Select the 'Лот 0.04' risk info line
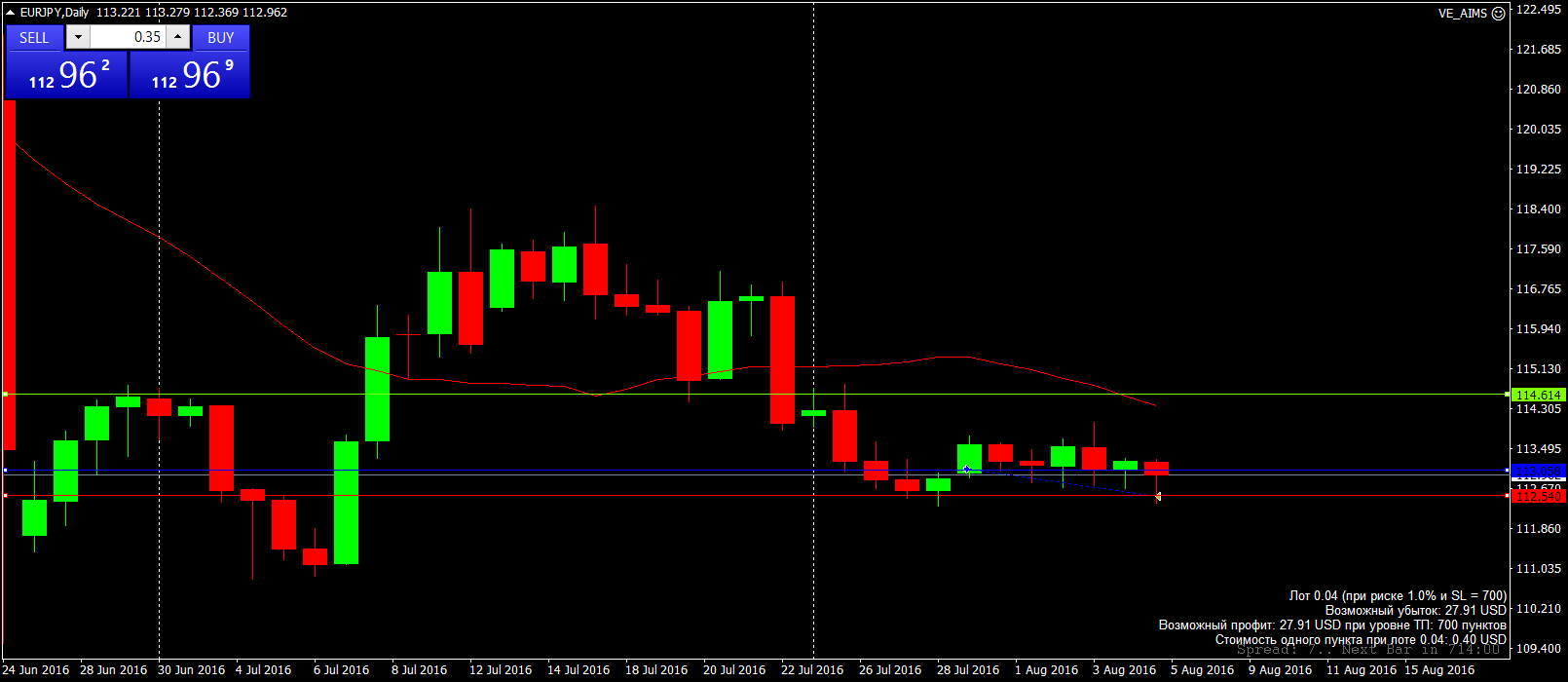 pos(1398,595)
